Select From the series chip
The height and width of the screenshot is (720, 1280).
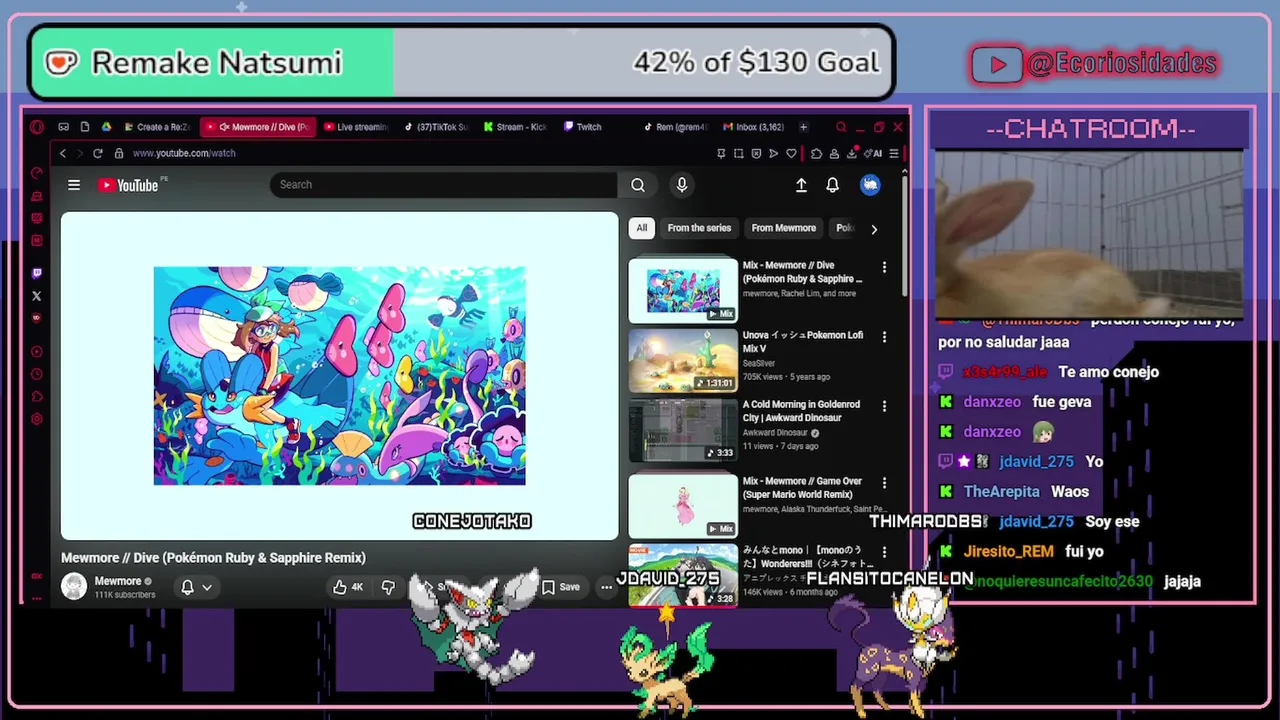[699, 228]
